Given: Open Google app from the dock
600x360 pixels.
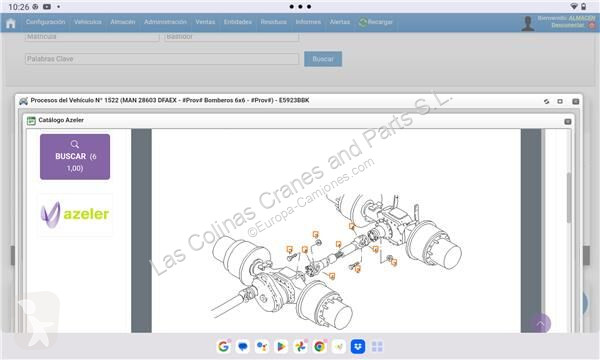Looking at the screenshot, I should pyautogui.click(x=223, y=347).
